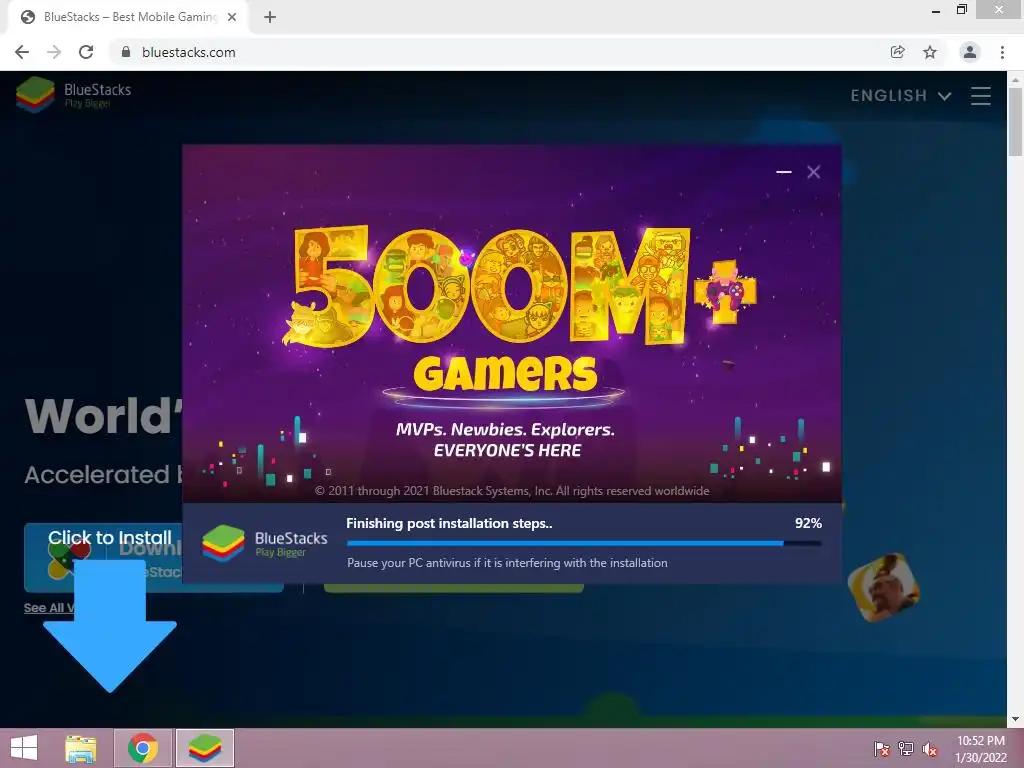
Task: Click the scrollbar up arrow
Action: pyautogui.click(x=1015, y=80)
